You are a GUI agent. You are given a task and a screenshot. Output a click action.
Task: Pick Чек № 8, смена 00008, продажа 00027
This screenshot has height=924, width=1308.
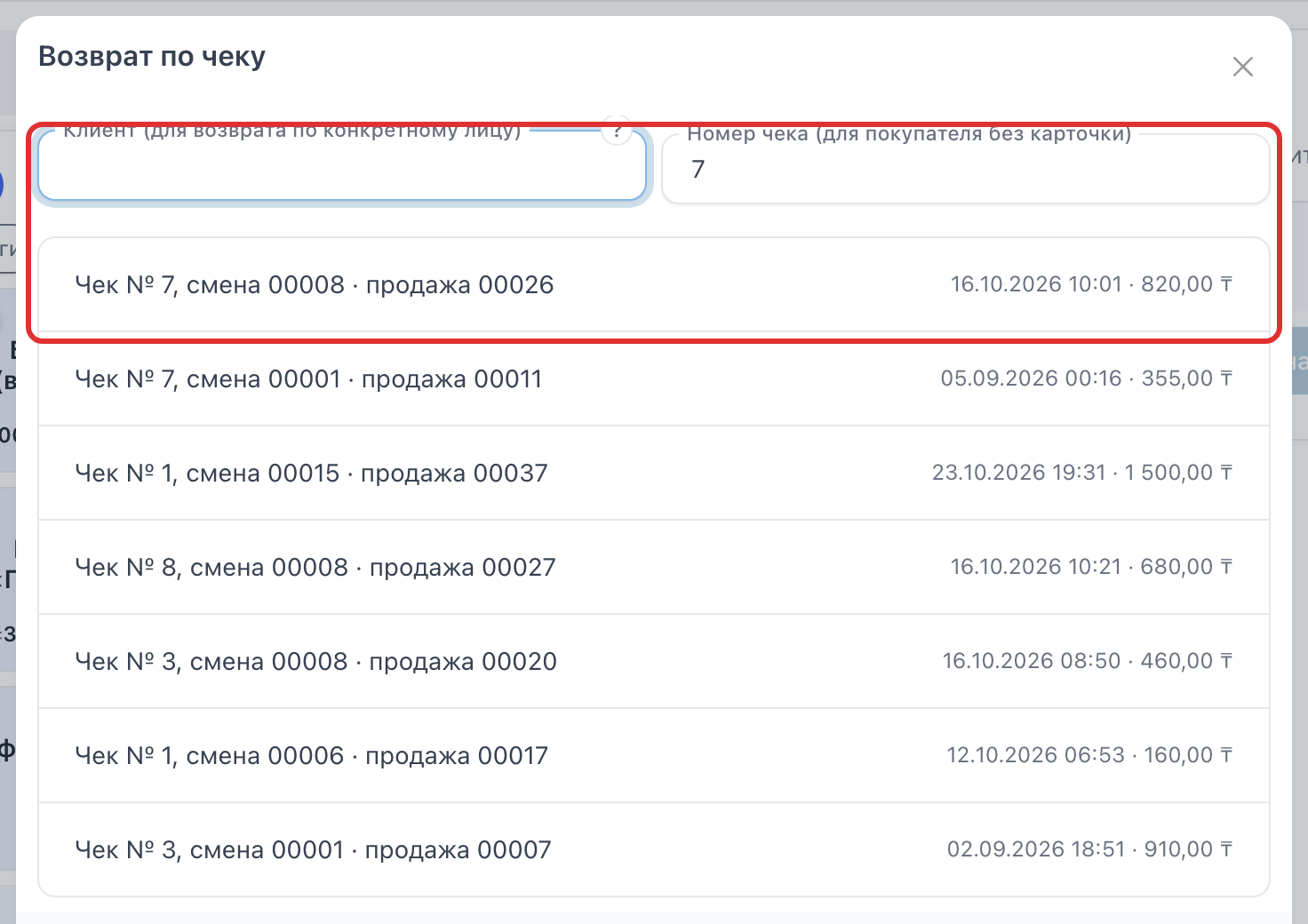pyautogui.click(x=654, y=567)
